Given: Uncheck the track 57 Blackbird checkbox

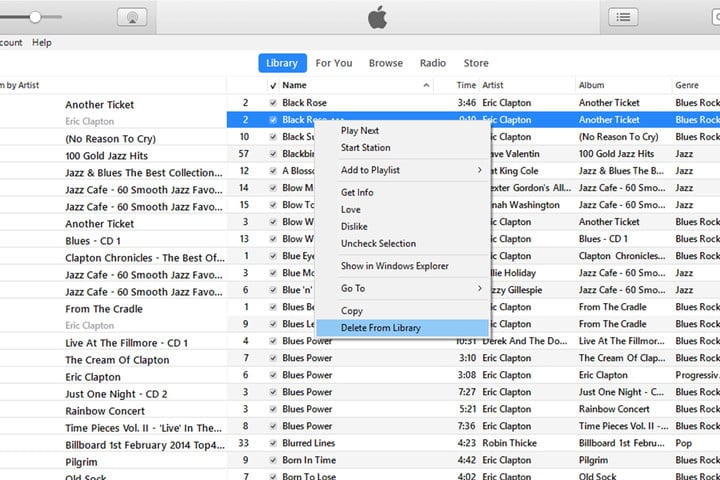Looking at the screenshot, I should tap(273, 154).
